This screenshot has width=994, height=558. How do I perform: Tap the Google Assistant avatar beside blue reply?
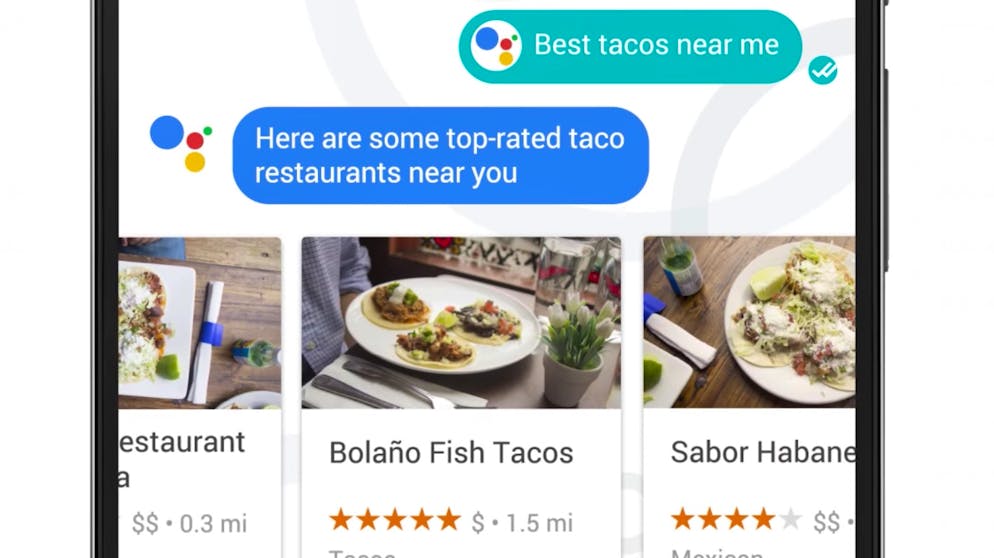181,144
